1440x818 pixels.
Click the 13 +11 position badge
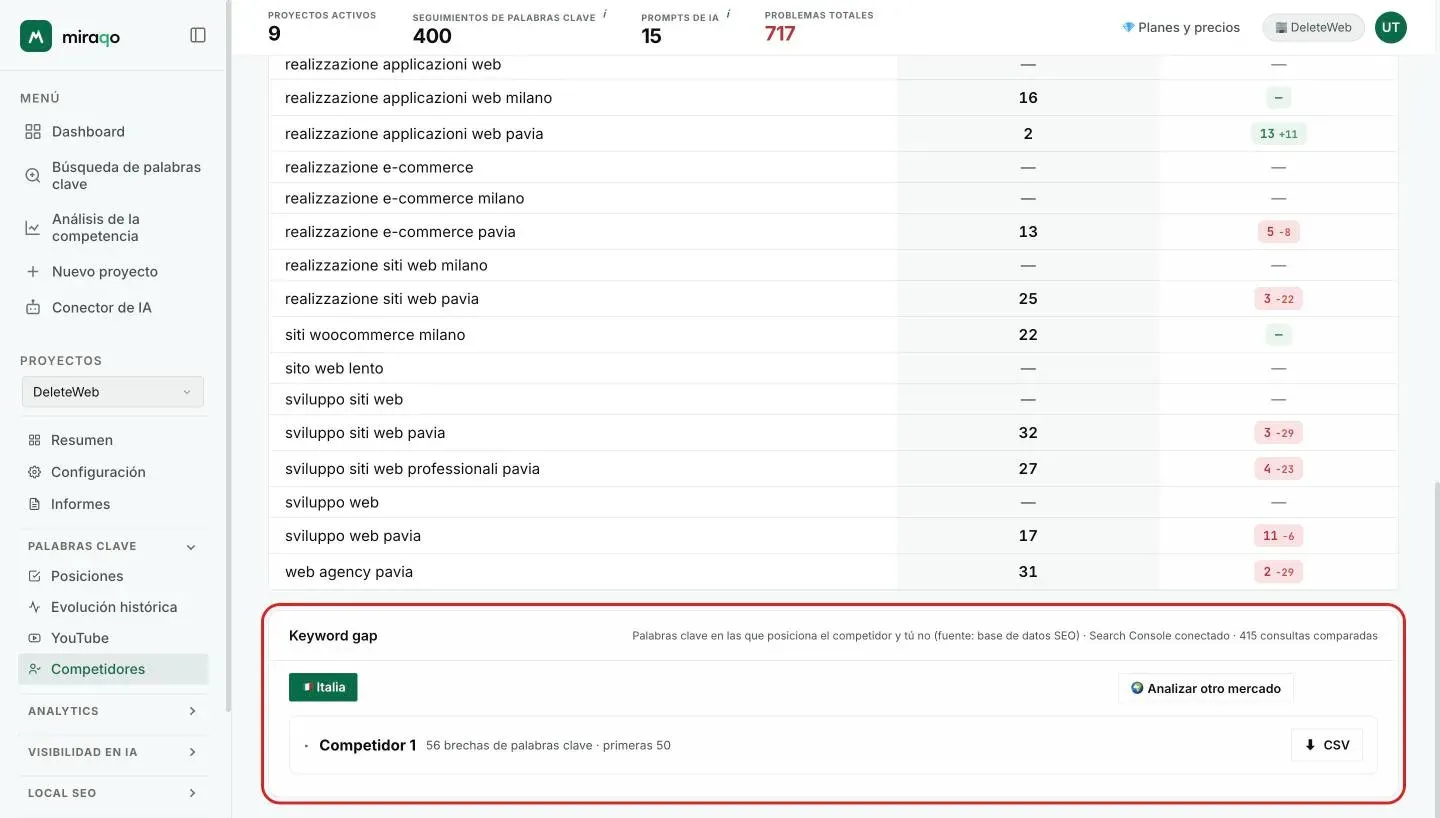click(1278, 134)
